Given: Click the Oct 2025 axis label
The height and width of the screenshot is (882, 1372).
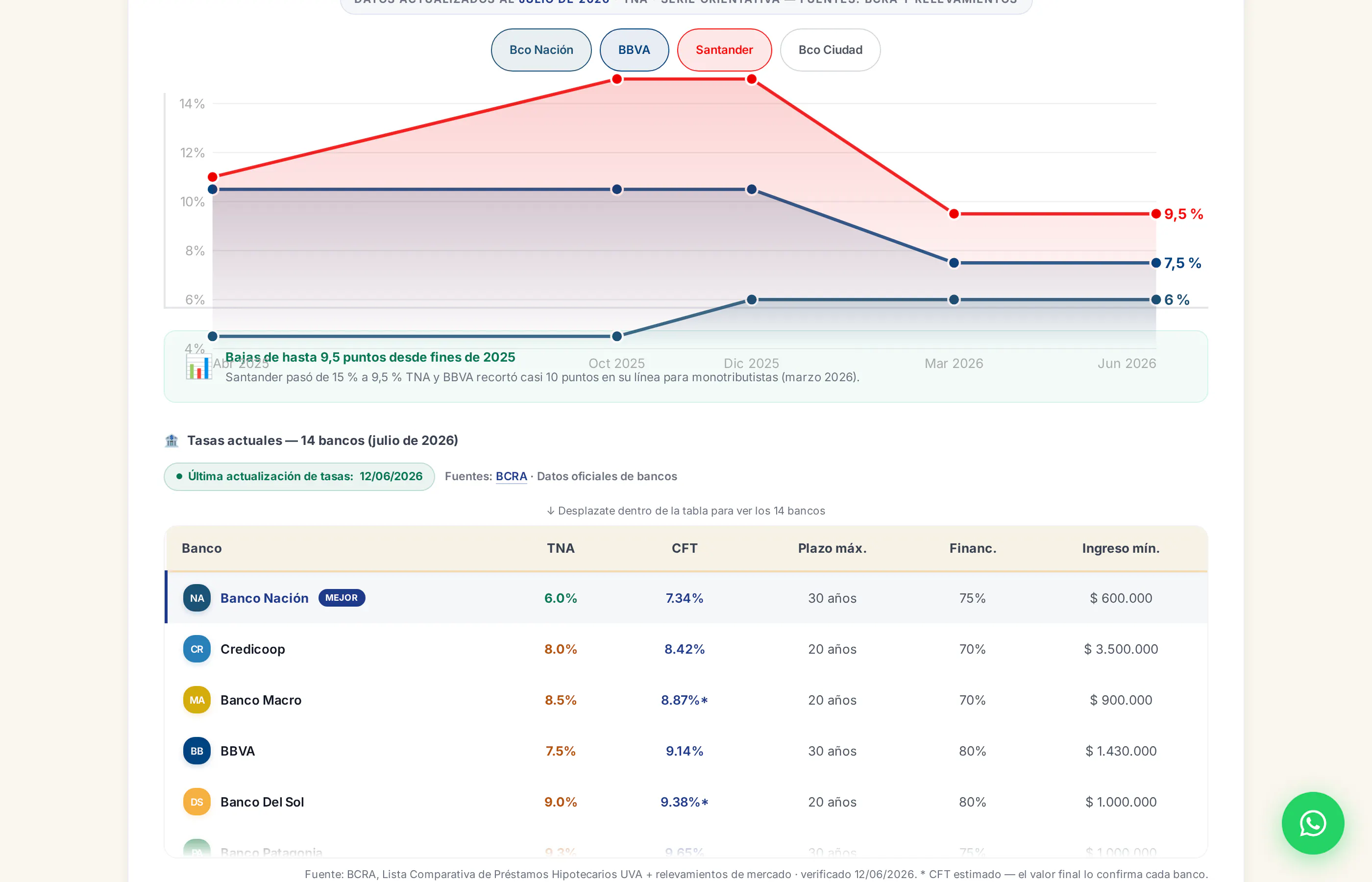Looking at the screenshot, I should coord(617,363).
